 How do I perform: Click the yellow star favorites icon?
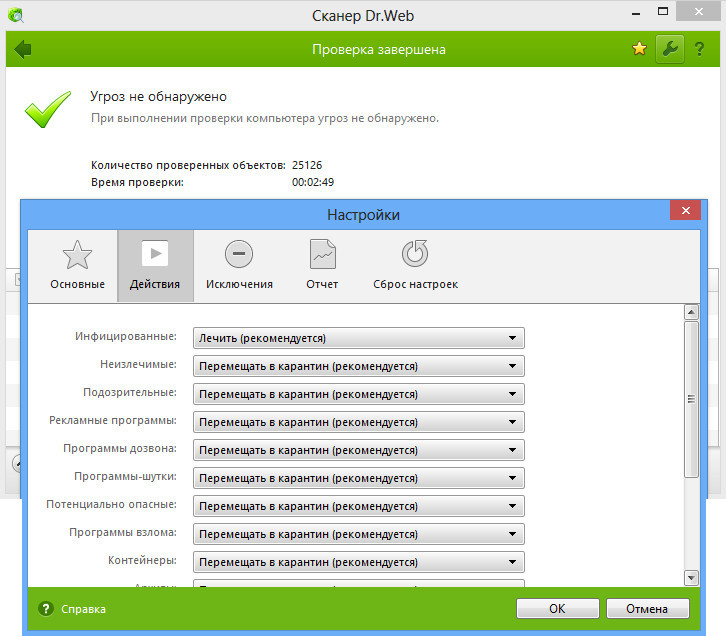click(640, 49)
